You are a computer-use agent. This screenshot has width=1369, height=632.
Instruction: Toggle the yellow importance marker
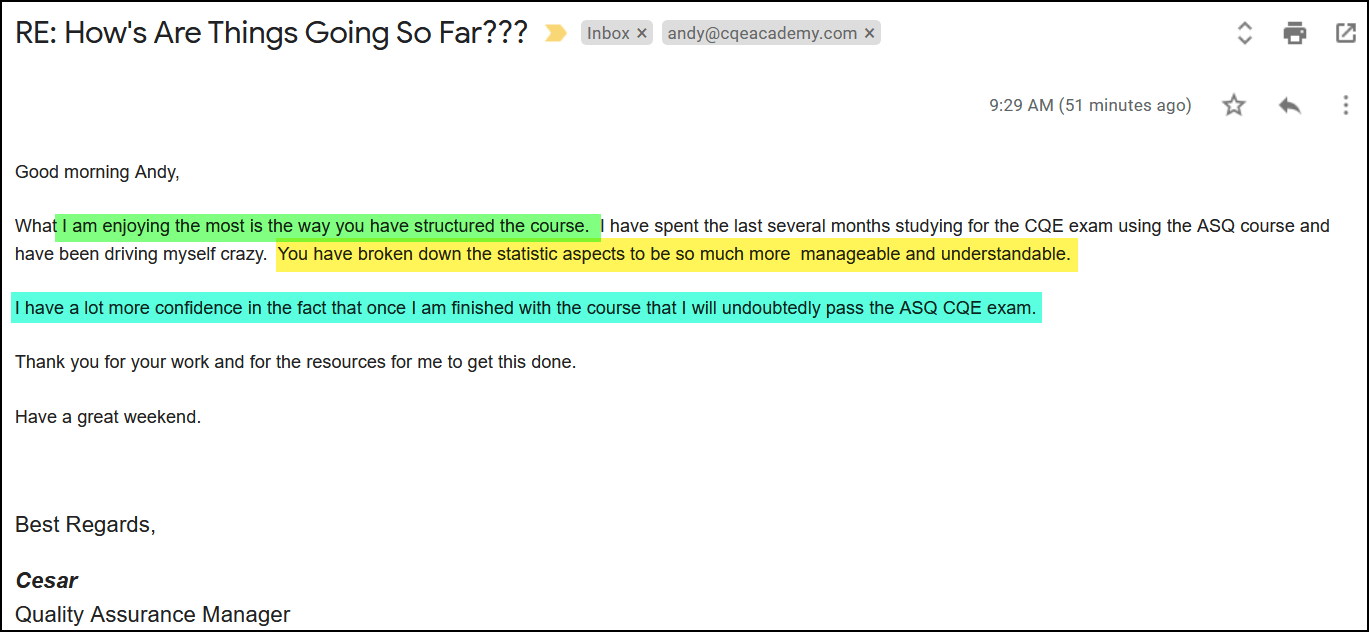[x=555, y=34]
